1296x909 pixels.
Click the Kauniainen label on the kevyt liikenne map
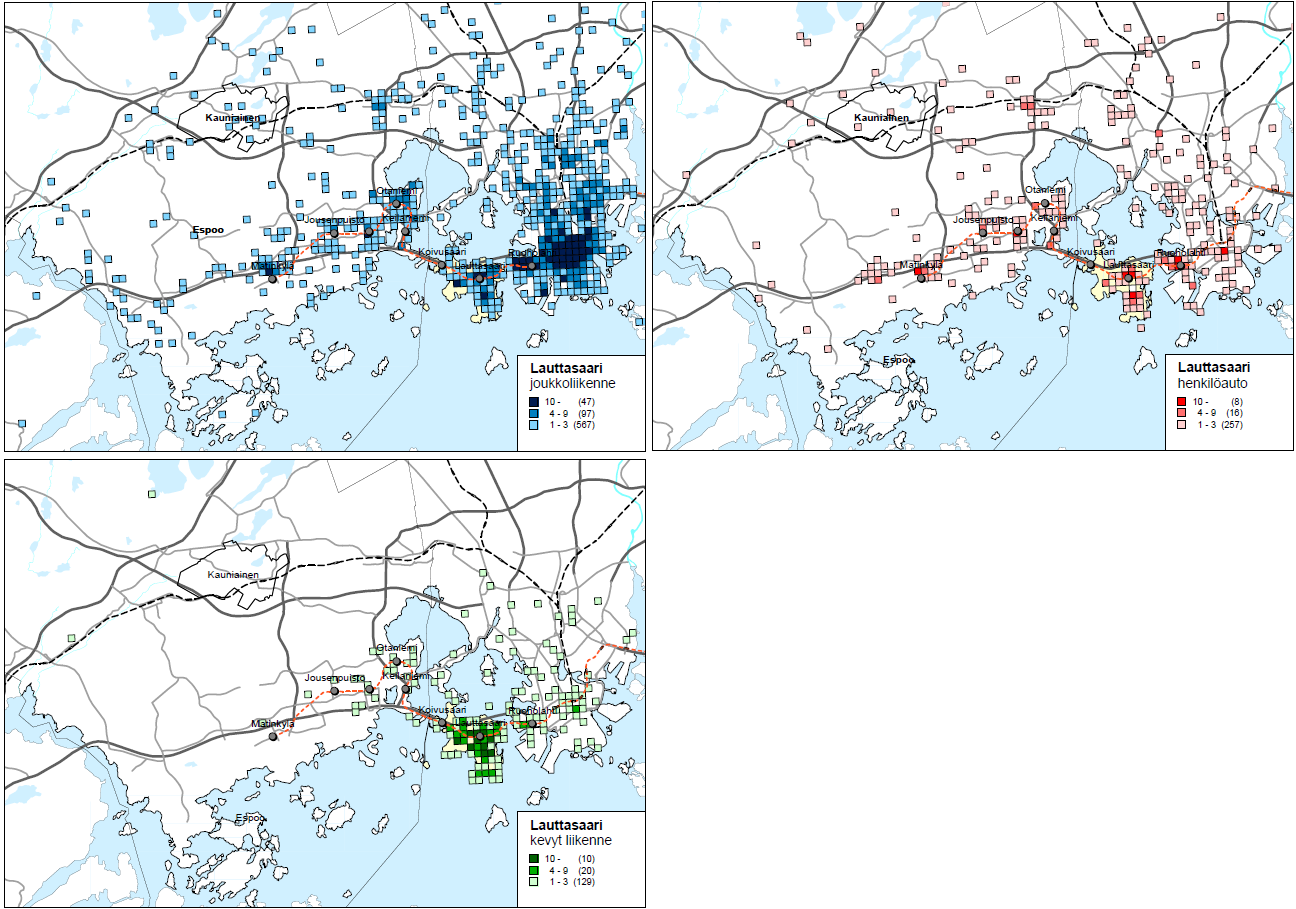pyautogui.click(x=233, y=575)
